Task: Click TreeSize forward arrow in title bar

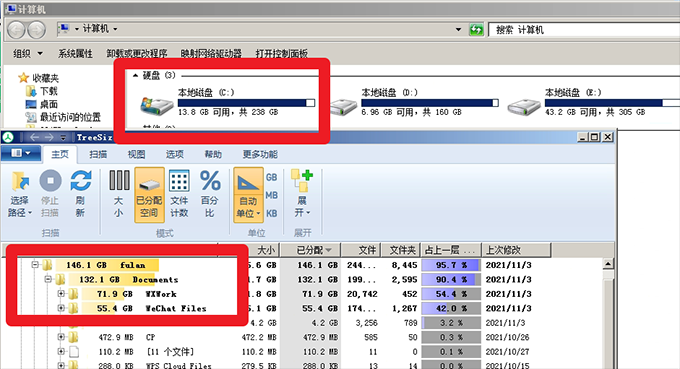Action: coord(49,137)
